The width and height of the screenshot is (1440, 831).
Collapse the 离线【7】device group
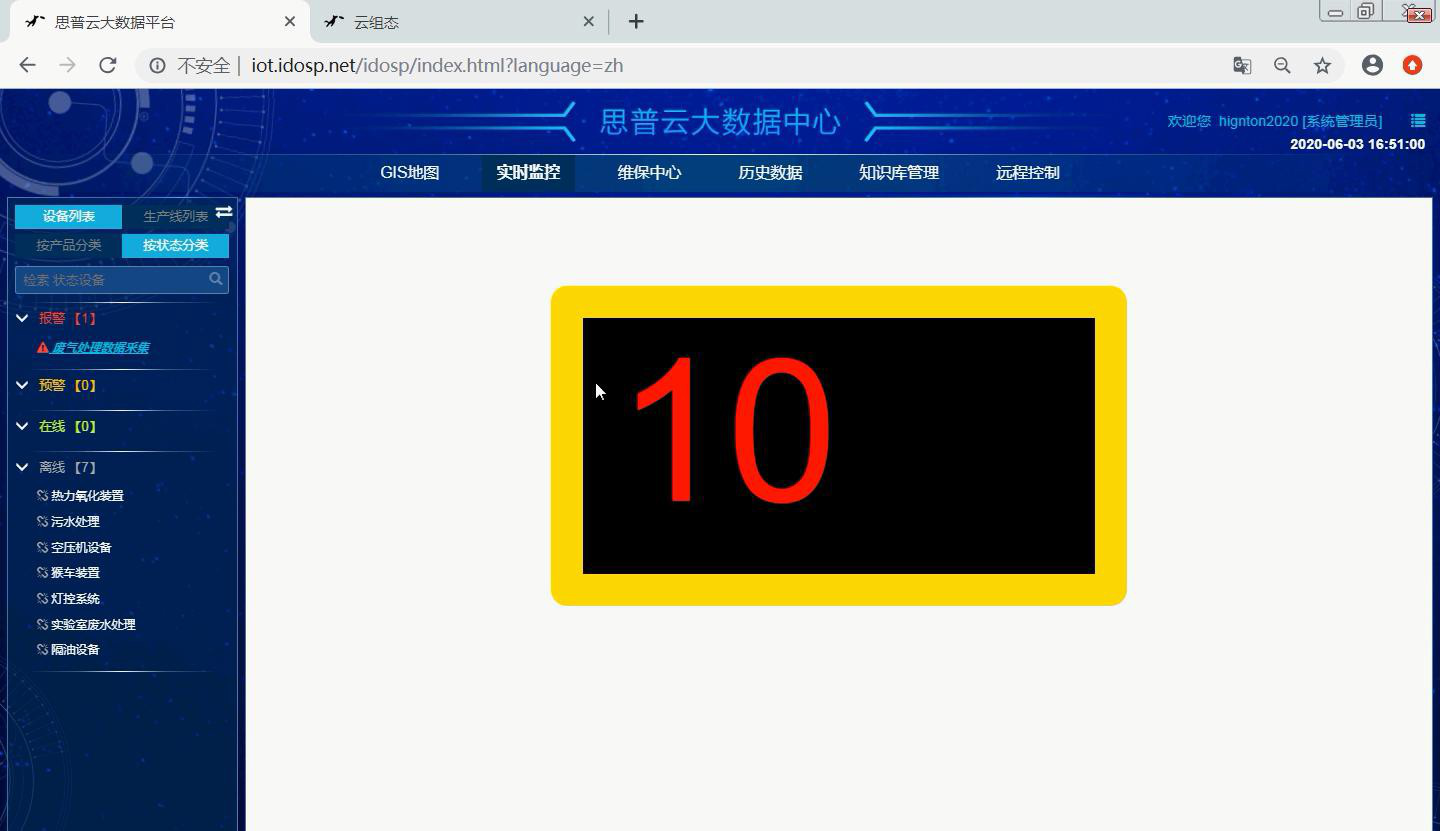(x=22, y=467)
